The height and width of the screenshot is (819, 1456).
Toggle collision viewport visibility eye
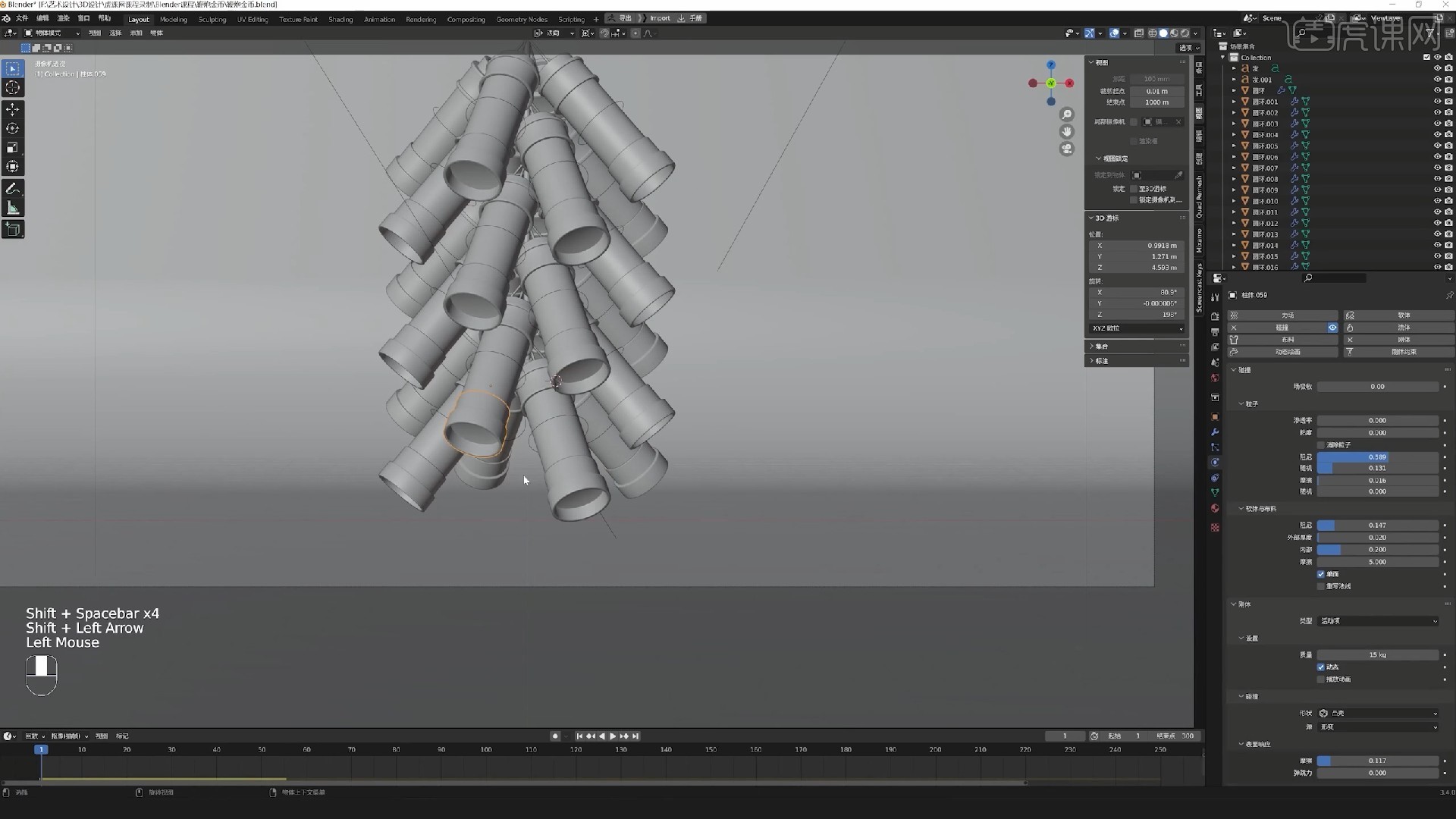[x=1332, y=328]
